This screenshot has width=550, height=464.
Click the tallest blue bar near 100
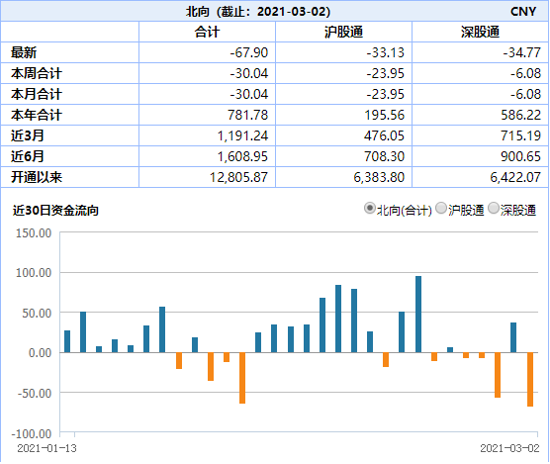coord(418,314)
